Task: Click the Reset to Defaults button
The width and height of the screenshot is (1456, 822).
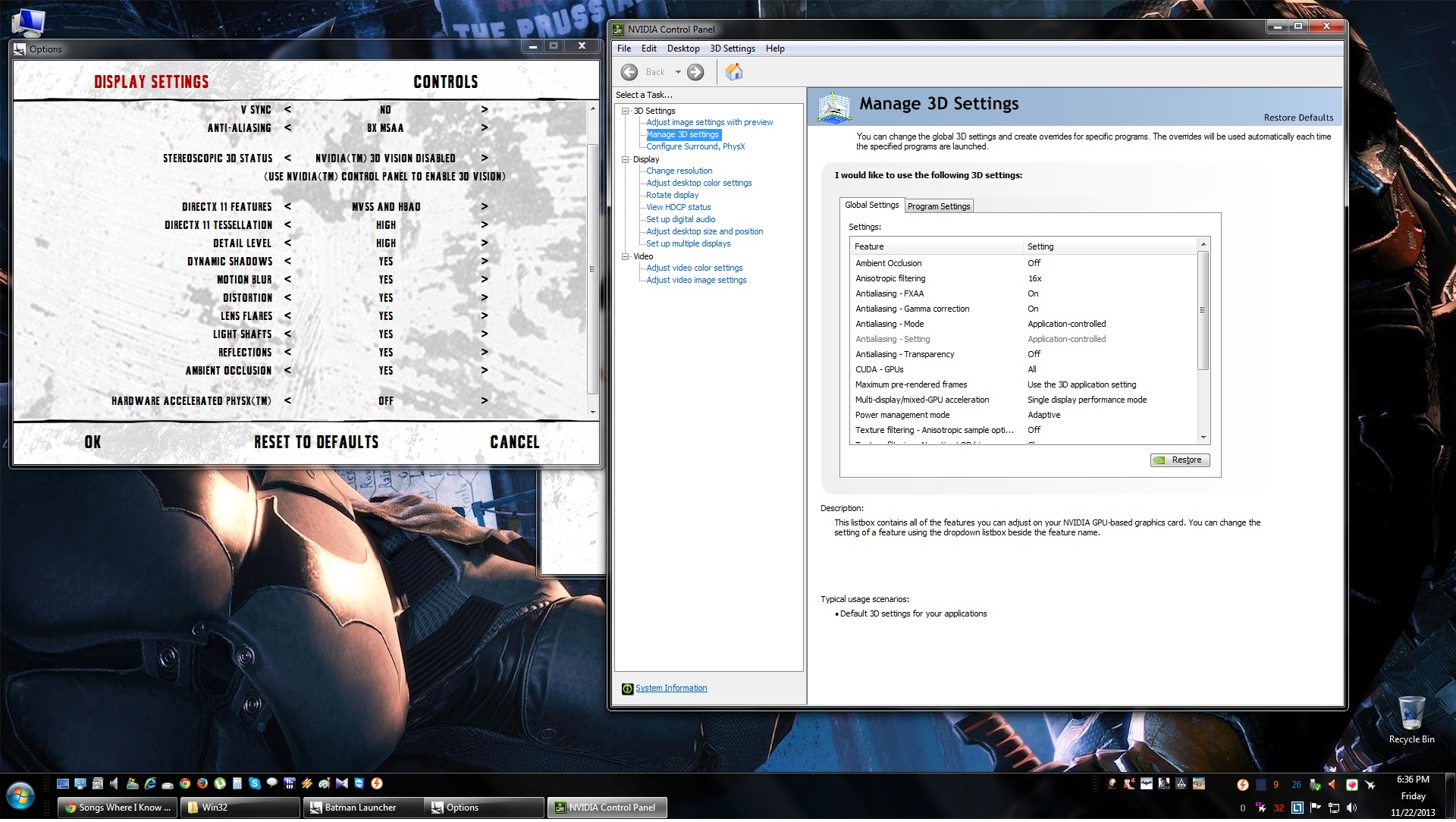Action: click(x=316, y=443)
